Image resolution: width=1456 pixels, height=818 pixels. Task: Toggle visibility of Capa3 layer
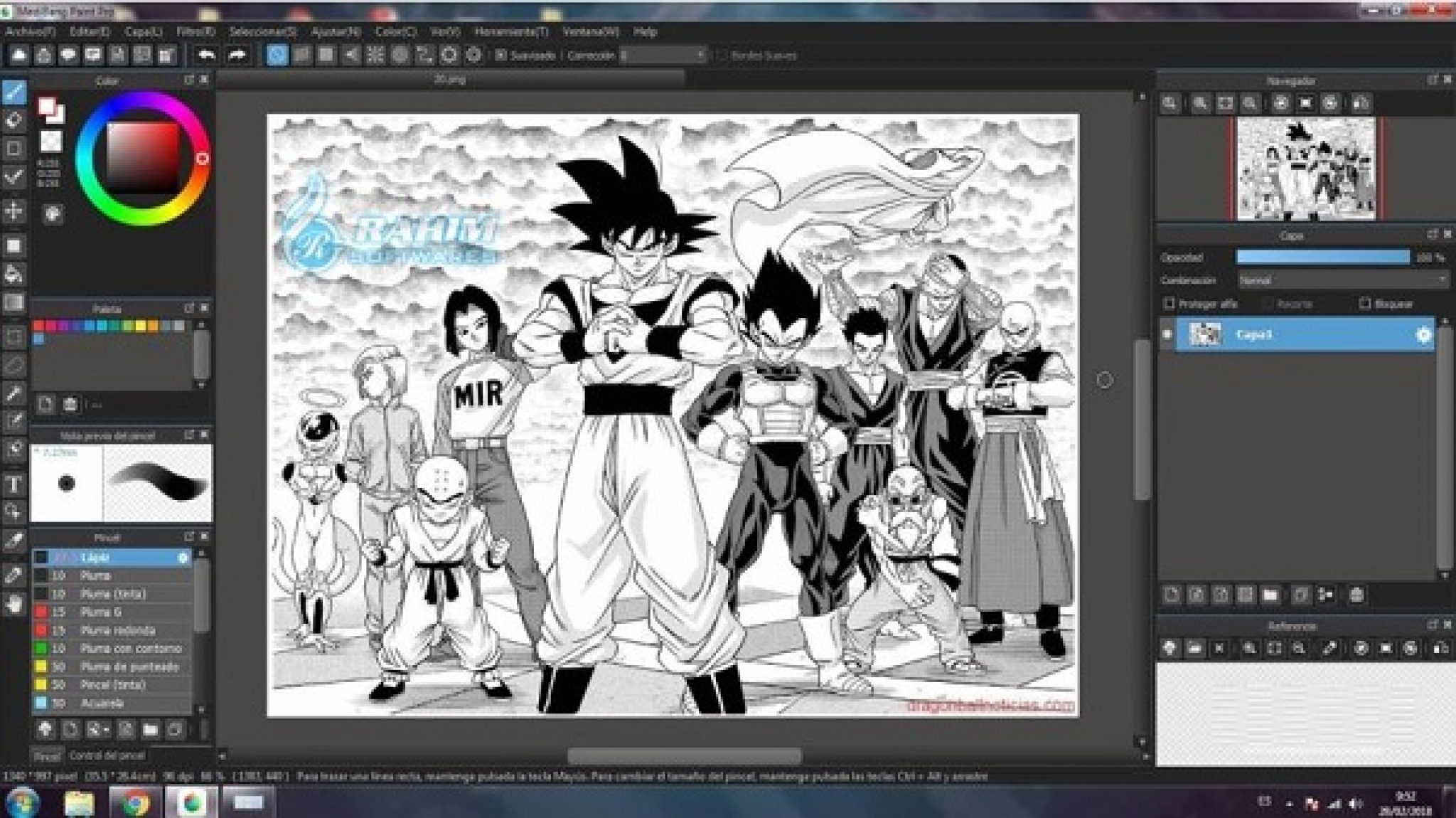click(1167, 334)
